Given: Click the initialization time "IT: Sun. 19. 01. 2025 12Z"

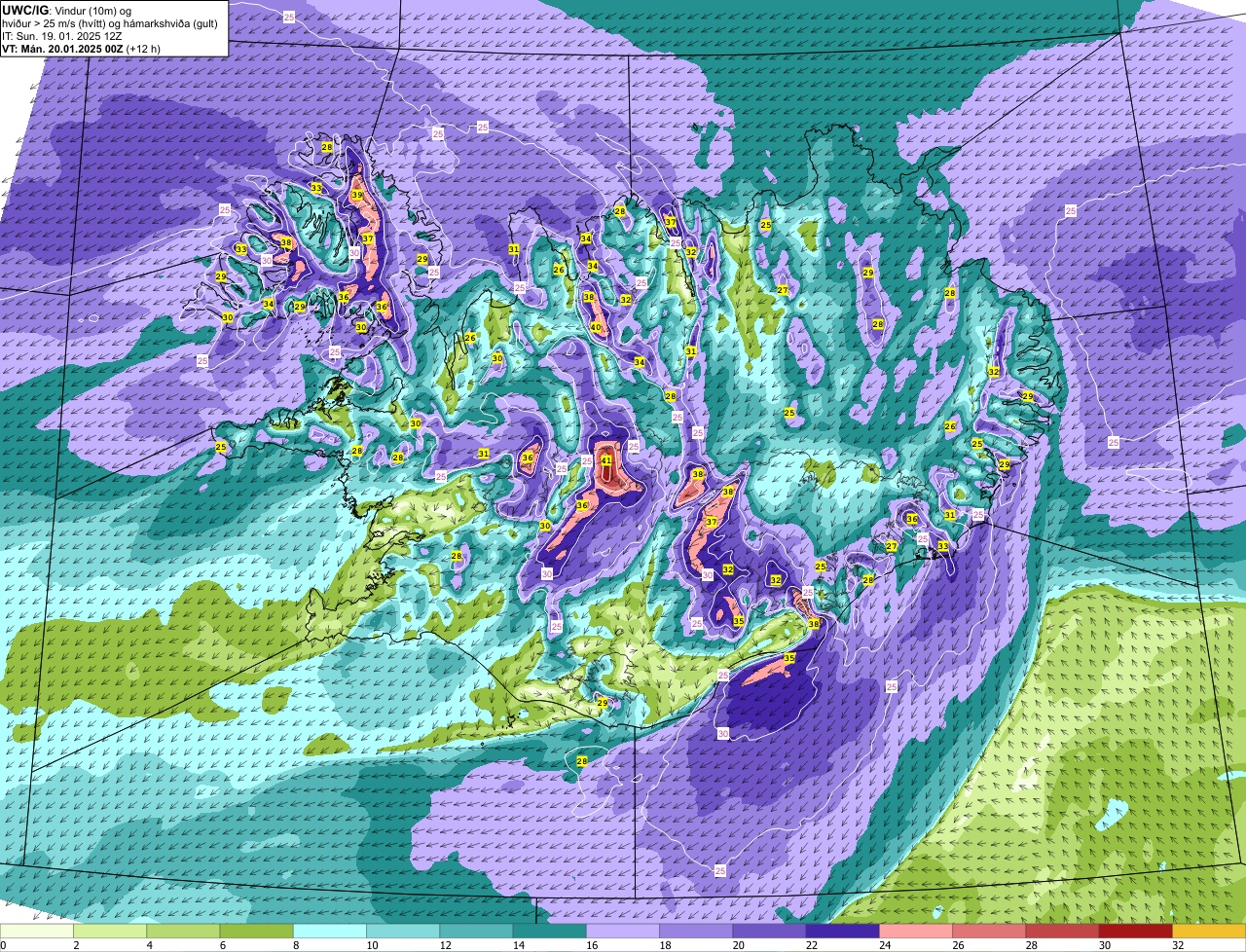Looking at the screenshot, I should click(62, 36).
